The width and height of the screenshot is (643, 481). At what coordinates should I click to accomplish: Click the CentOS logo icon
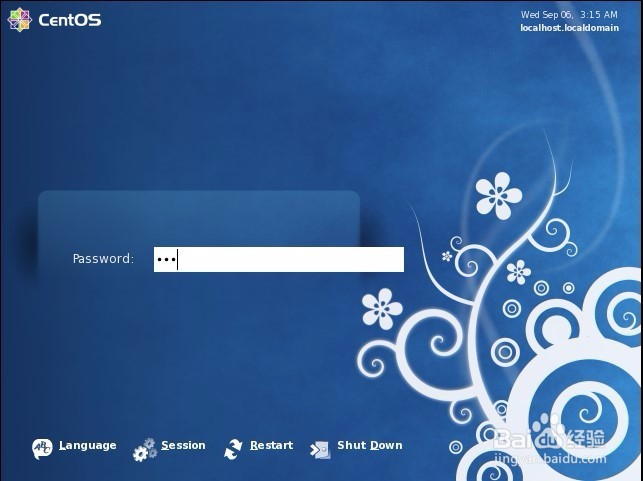(x=19, y=20)
